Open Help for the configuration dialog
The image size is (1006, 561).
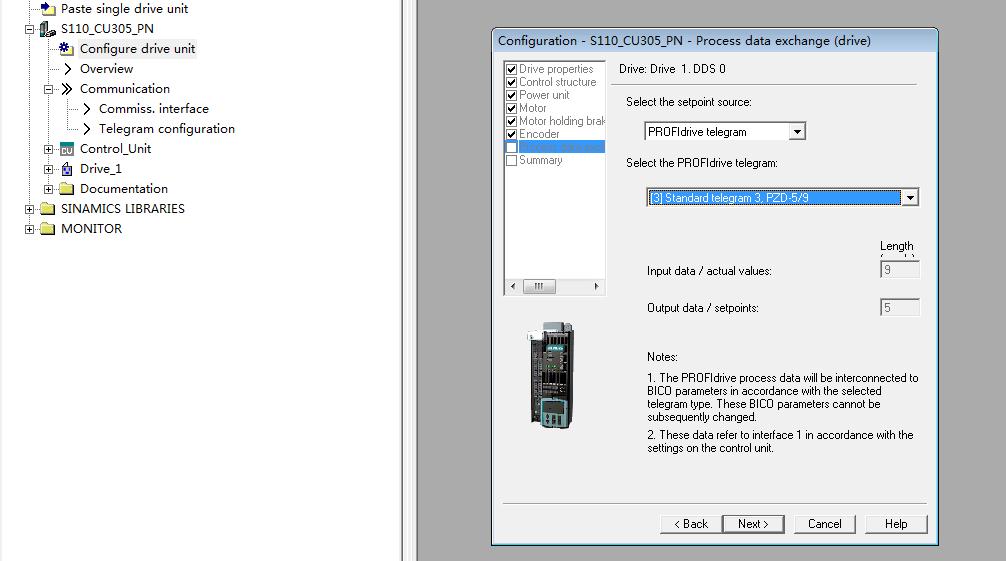pyautogui.click(x=896, y=524)
